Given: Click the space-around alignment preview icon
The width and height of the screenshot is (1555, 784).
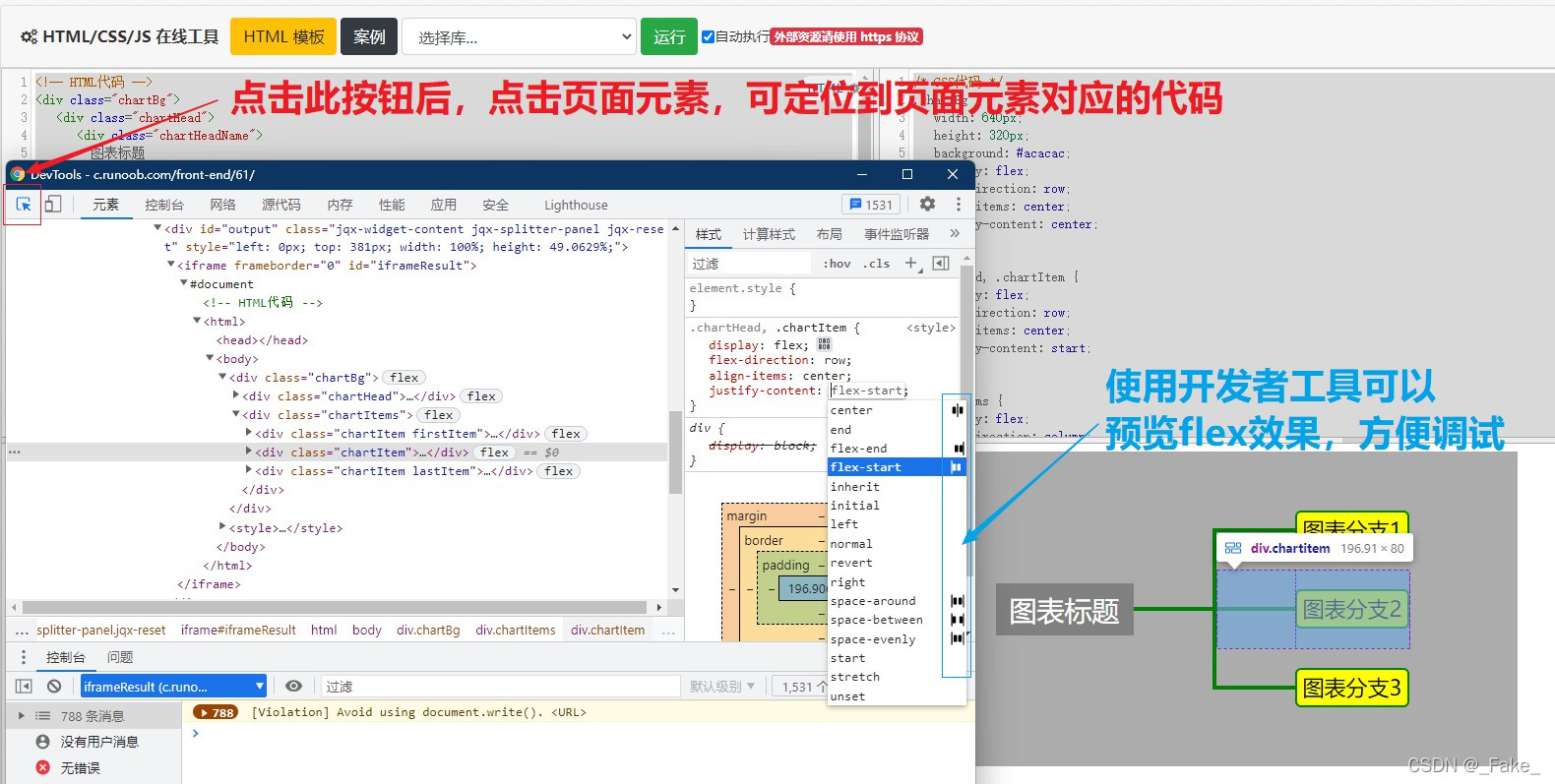Looking at the screenshot, I should (957, 600).
